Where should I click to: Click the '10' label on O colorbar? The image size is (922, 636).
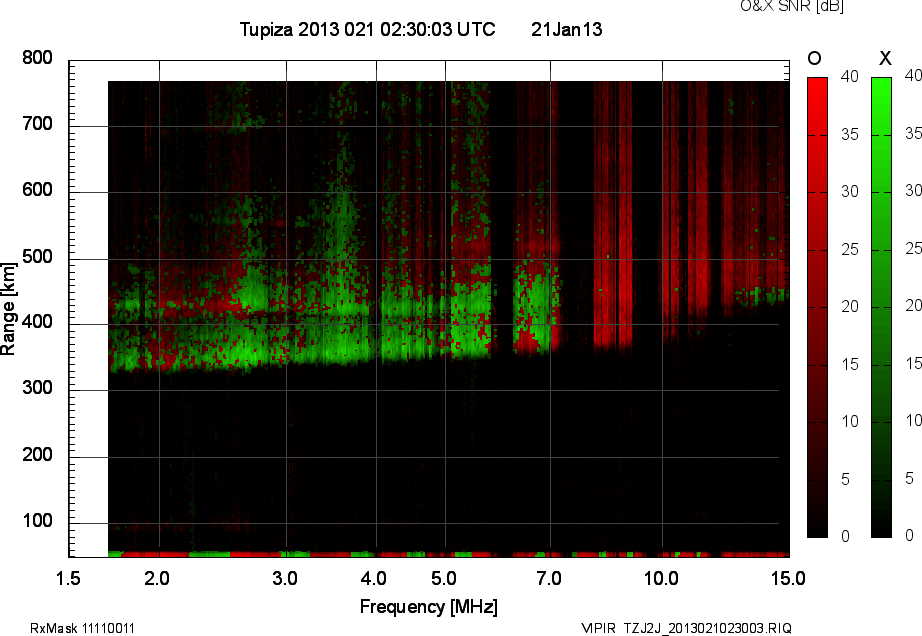850,421
